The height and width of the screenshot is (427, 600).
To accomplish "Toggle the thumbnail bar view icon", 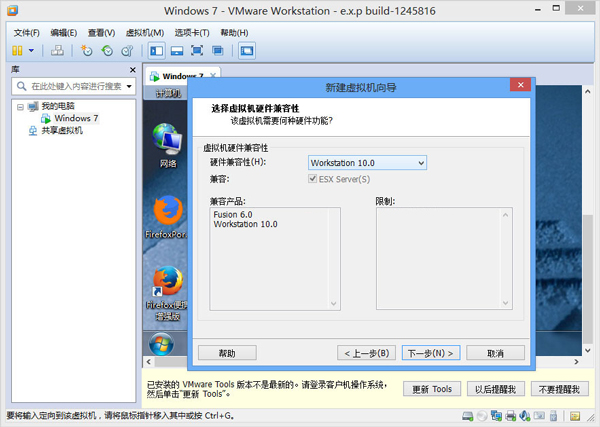I will [177, 51].
